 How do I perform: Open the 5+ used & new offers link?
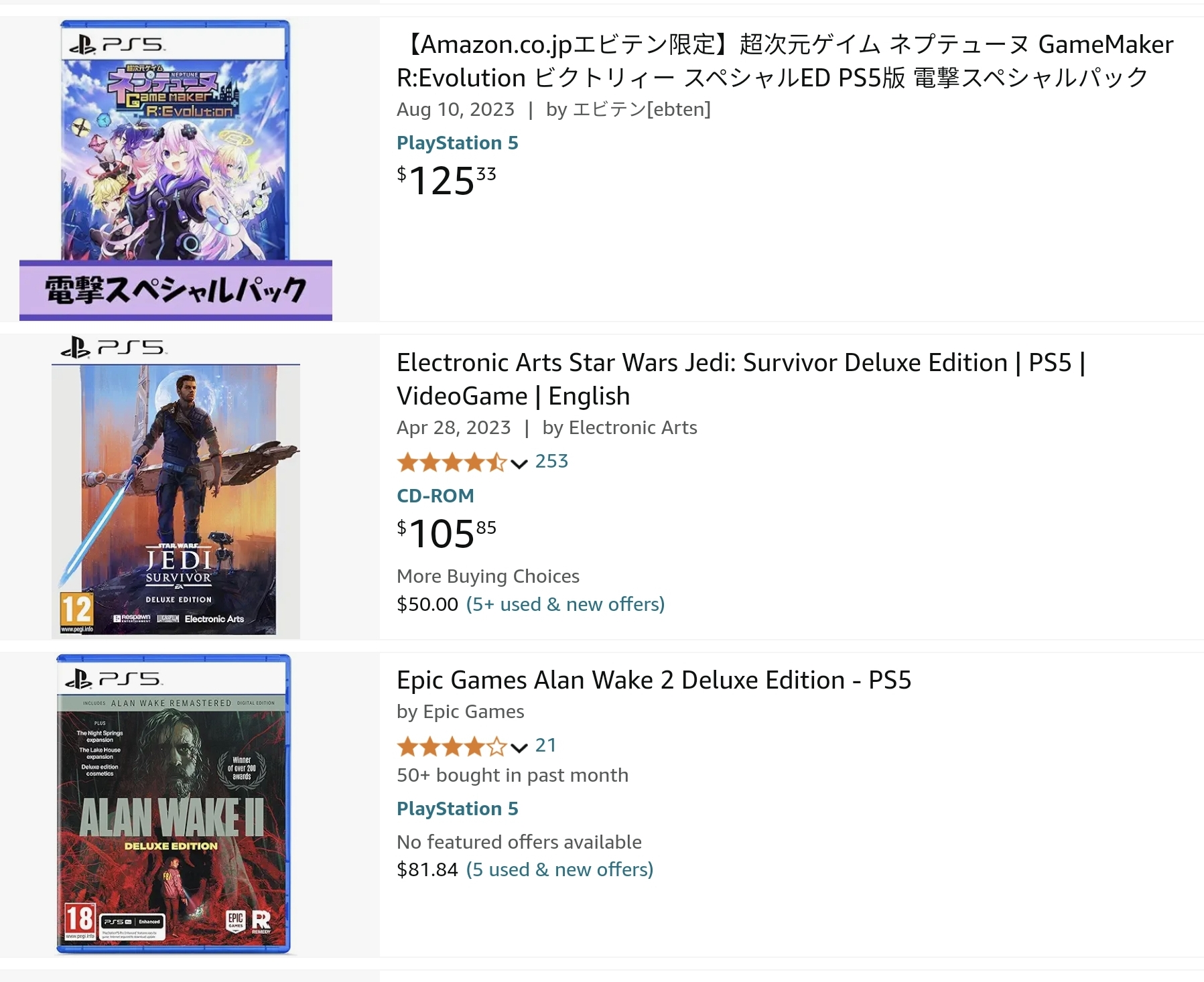pyautogui.click(x=565, y=604)
